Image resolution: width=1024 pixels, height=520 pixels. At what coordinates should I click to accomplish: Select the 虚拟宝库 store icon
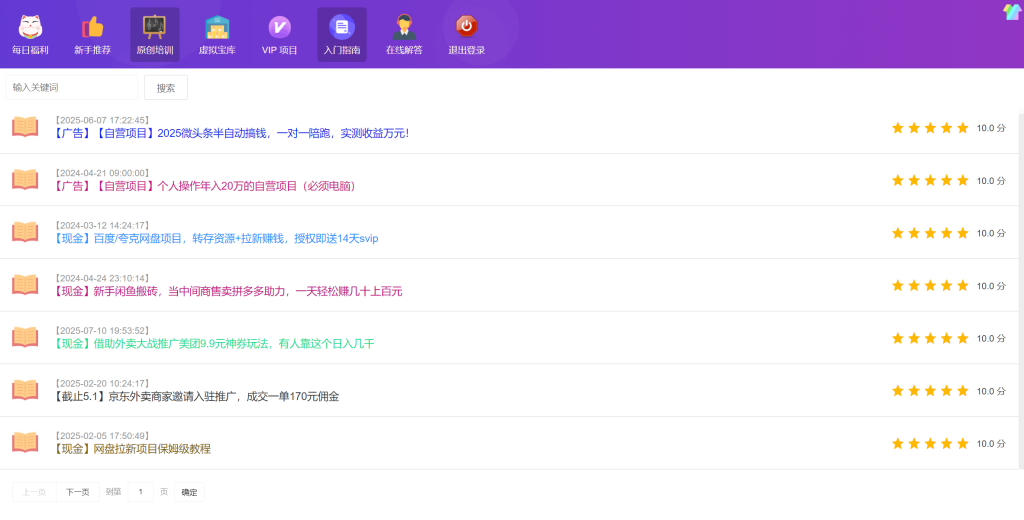click(217, 27)
